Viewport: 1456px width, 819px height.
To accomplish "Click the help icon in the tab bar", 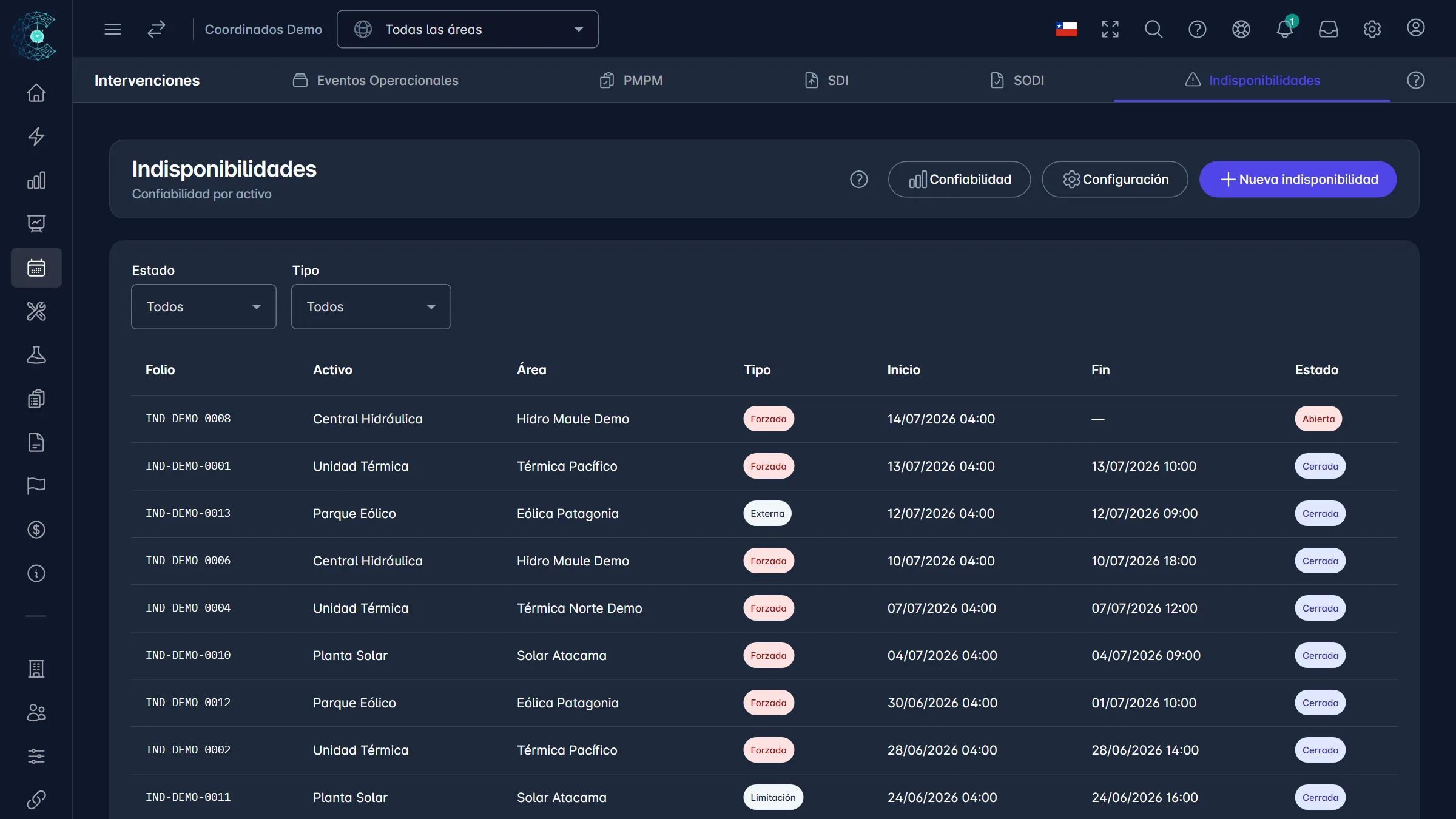I will [1416, 80].
